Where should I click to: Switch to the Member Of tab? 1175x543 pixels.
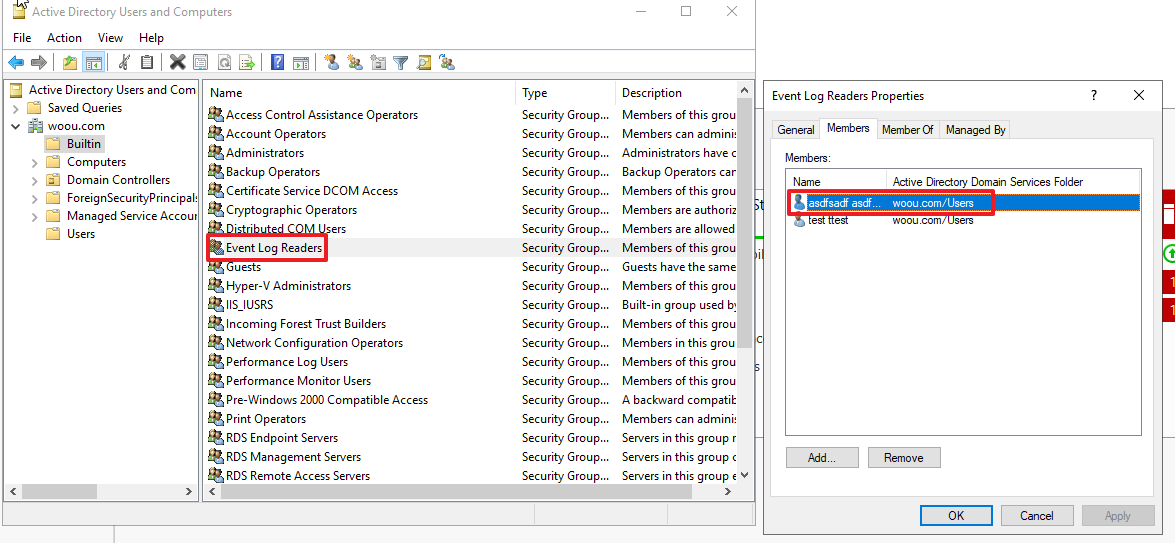coord(907,130)
